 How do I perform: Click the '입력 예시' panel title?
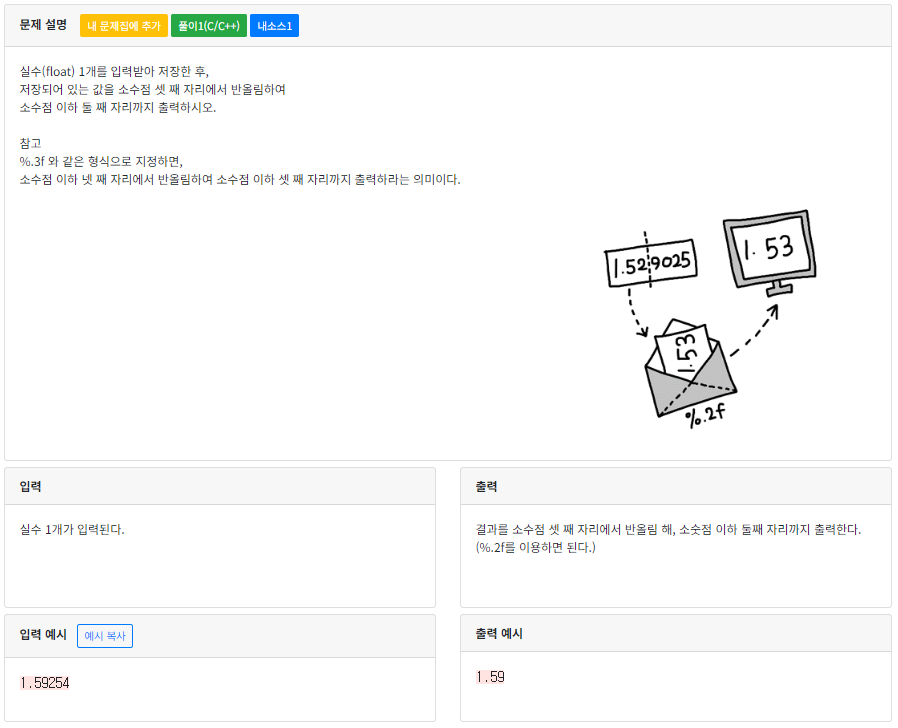point(42,635)
